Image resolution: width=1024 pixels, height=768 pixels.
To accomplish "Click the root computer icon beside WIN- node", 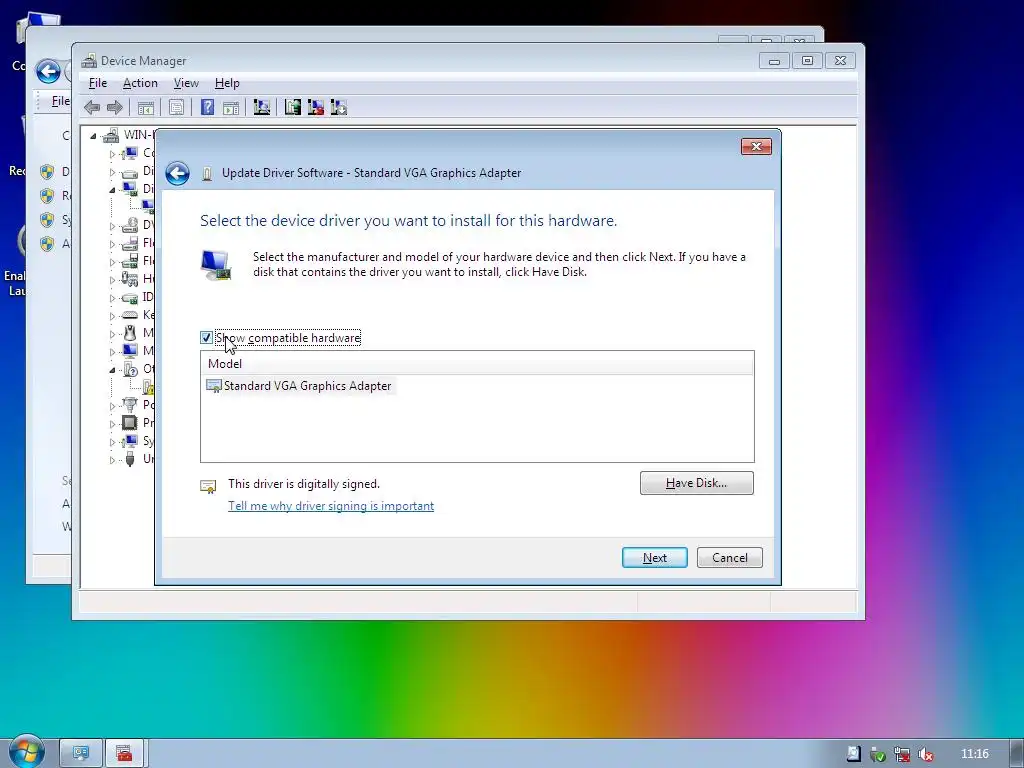I will pyautogui.click(x=111, y=135).
